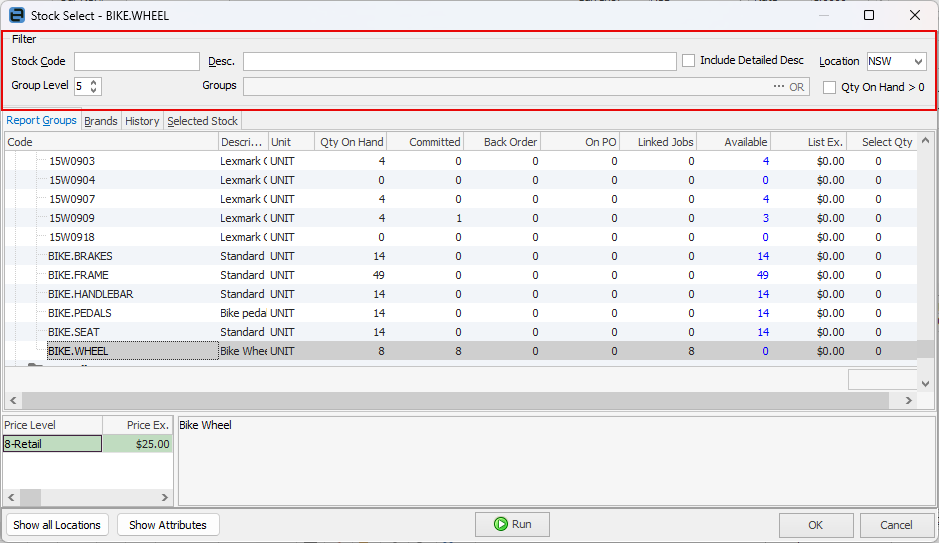This screenshot has height=543, width=939.
Task: Click the Unit column header
Action: coord(292,142)
